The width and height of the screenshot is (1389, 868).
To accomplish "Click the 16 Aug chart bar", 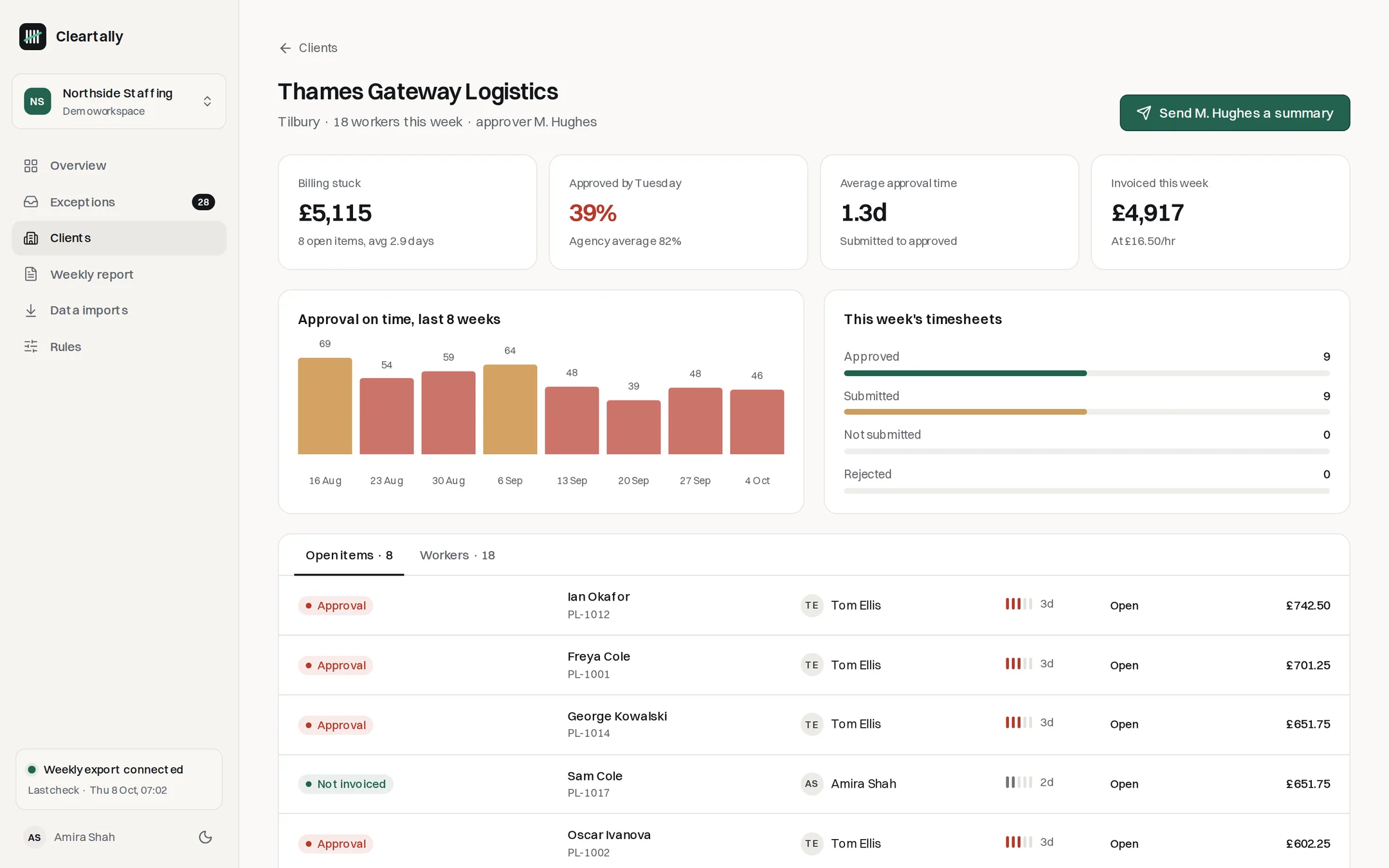I will 325,406.
